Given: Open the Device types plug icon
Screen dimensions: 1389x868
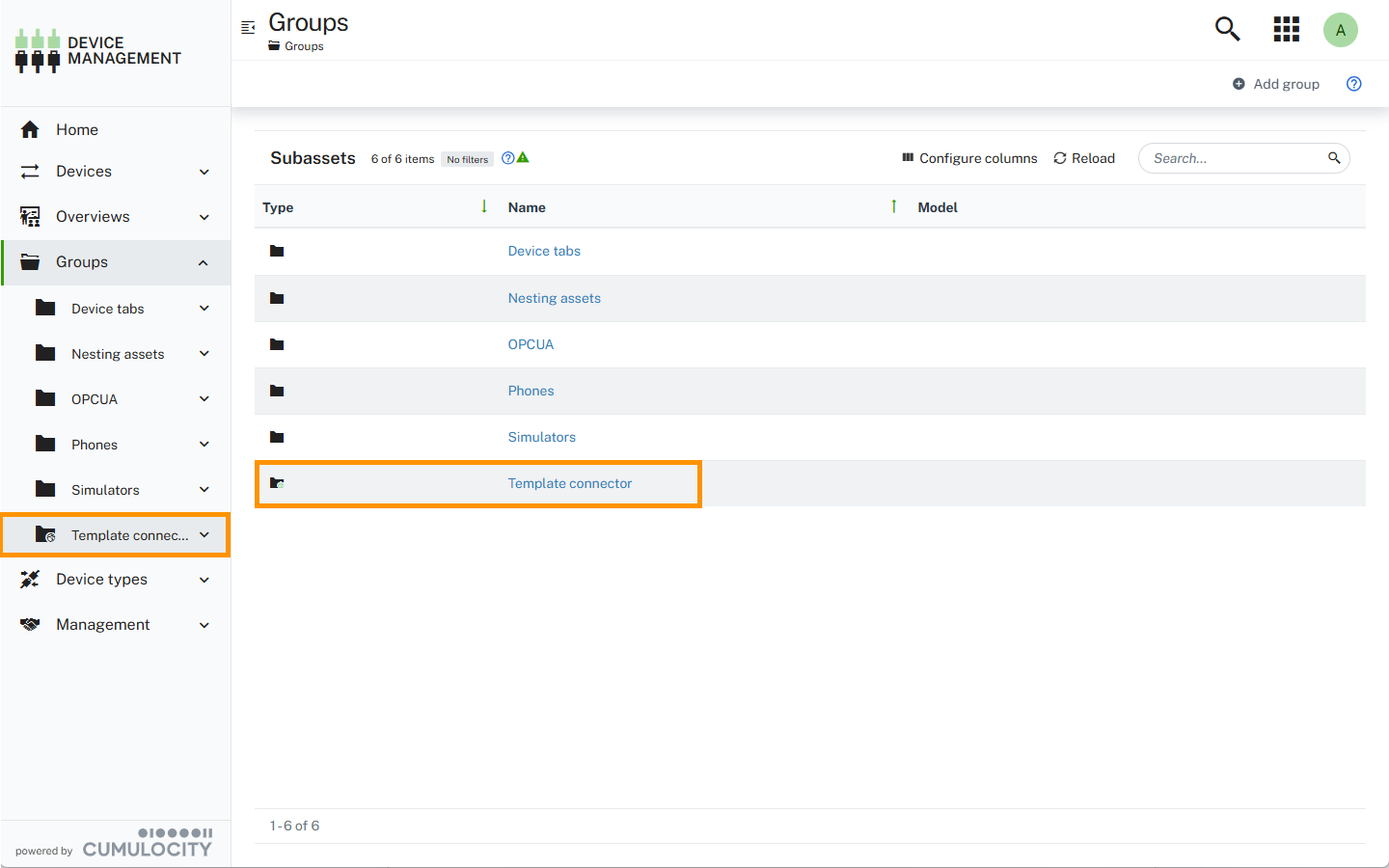Looking at the screenshot, I should click(30, 579).
